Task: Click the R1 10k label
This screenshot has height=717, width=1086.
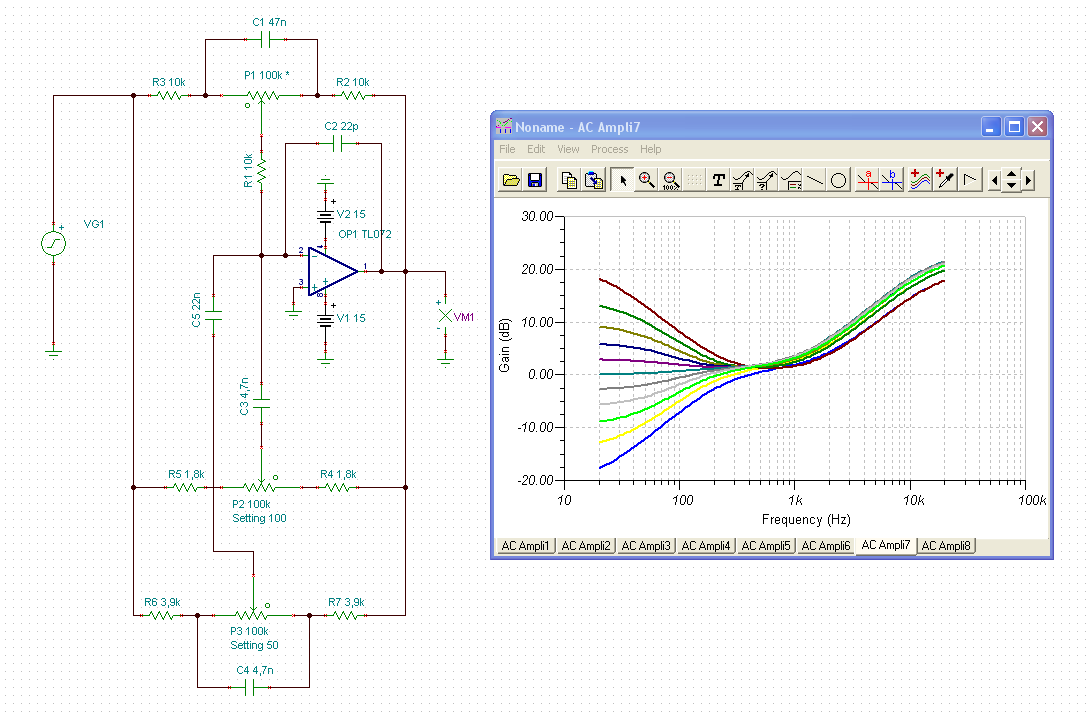Action: pos(248,170)
